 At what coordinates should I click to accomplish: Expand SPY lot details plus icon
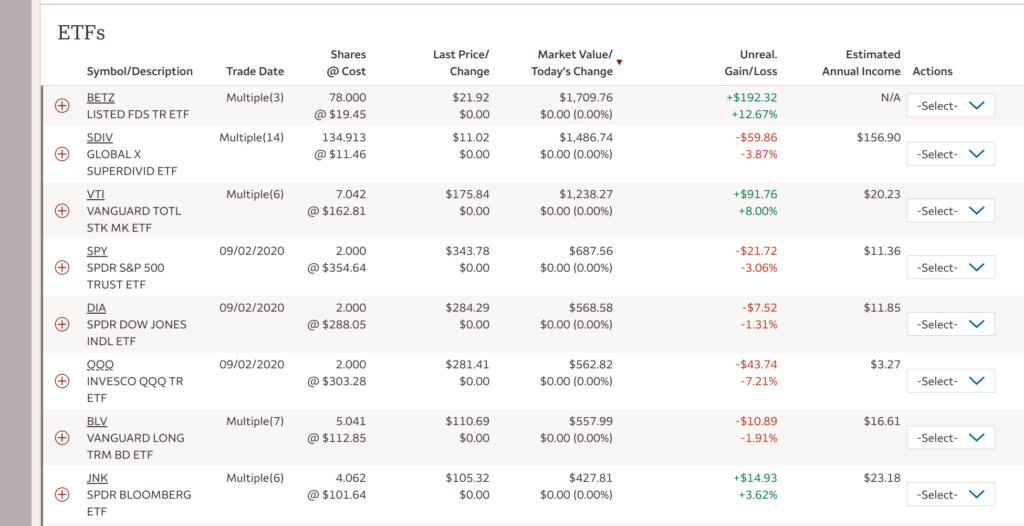pyautogui.click(x=62, y=268)
